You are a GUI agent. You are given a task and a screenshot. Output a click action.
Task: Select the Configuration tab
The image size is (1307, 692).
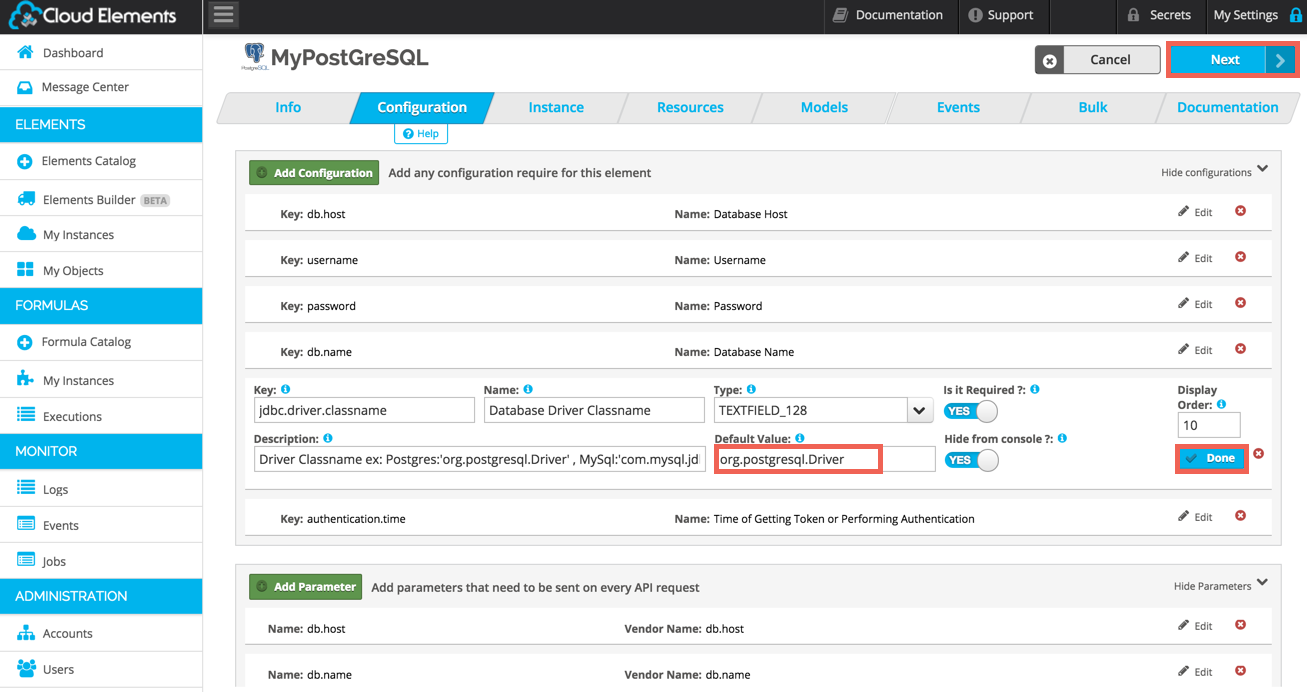click(x=422, y=107)
